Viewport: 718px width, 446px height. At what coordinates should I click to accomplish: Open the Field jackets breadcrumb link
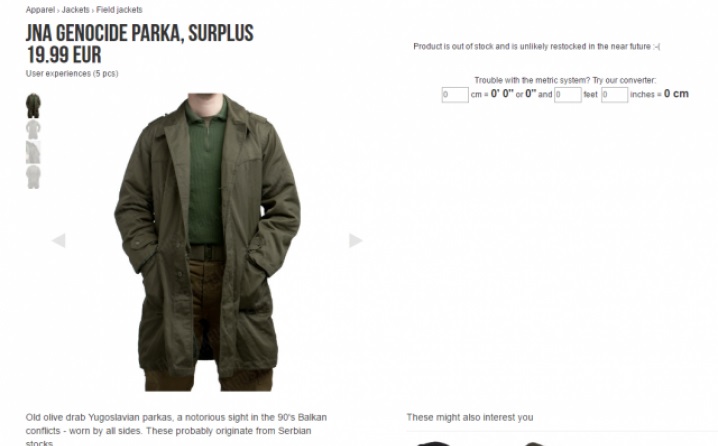click(119, 10)
